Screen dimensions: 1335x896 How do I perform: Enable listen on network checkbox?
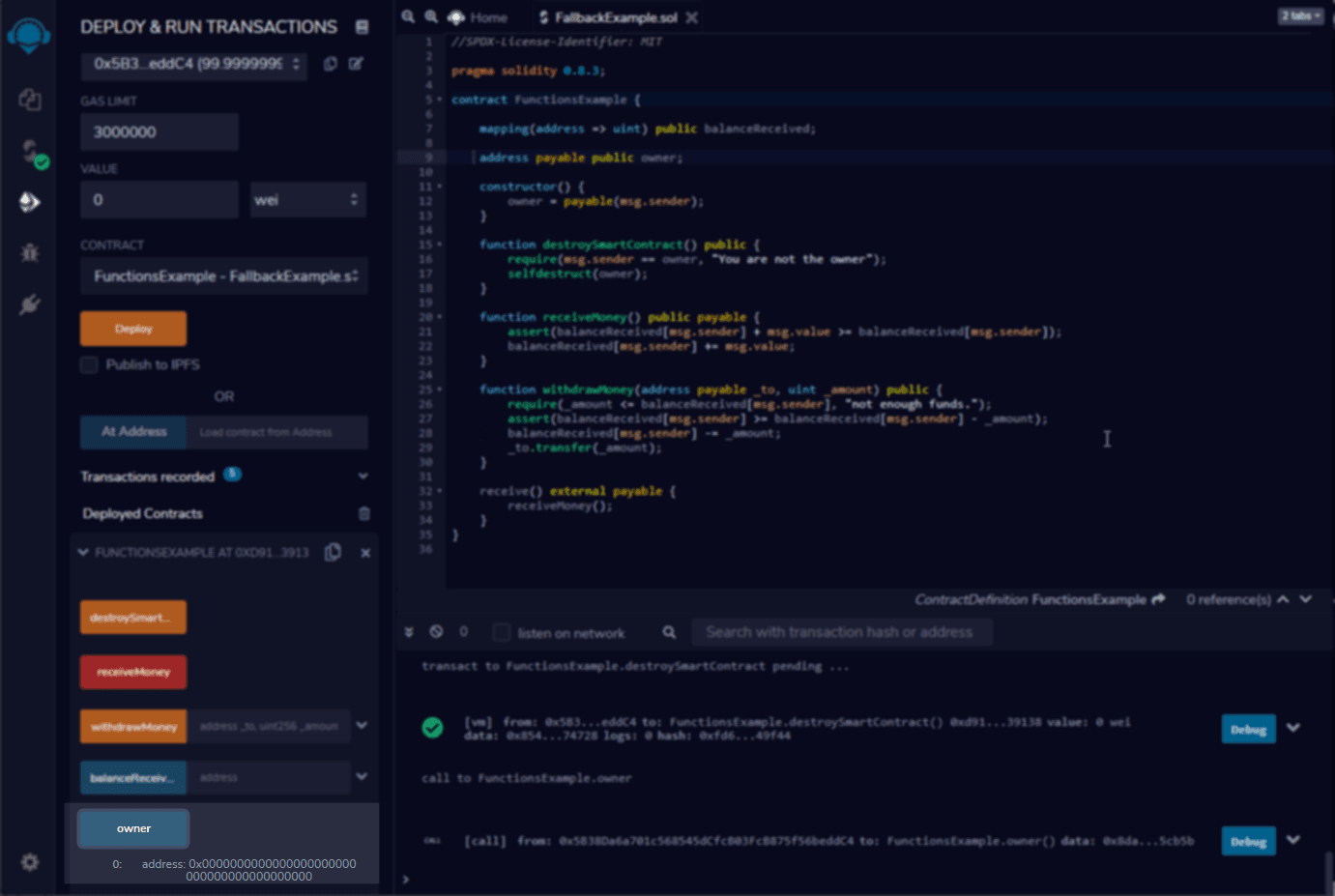pos(501,632)
